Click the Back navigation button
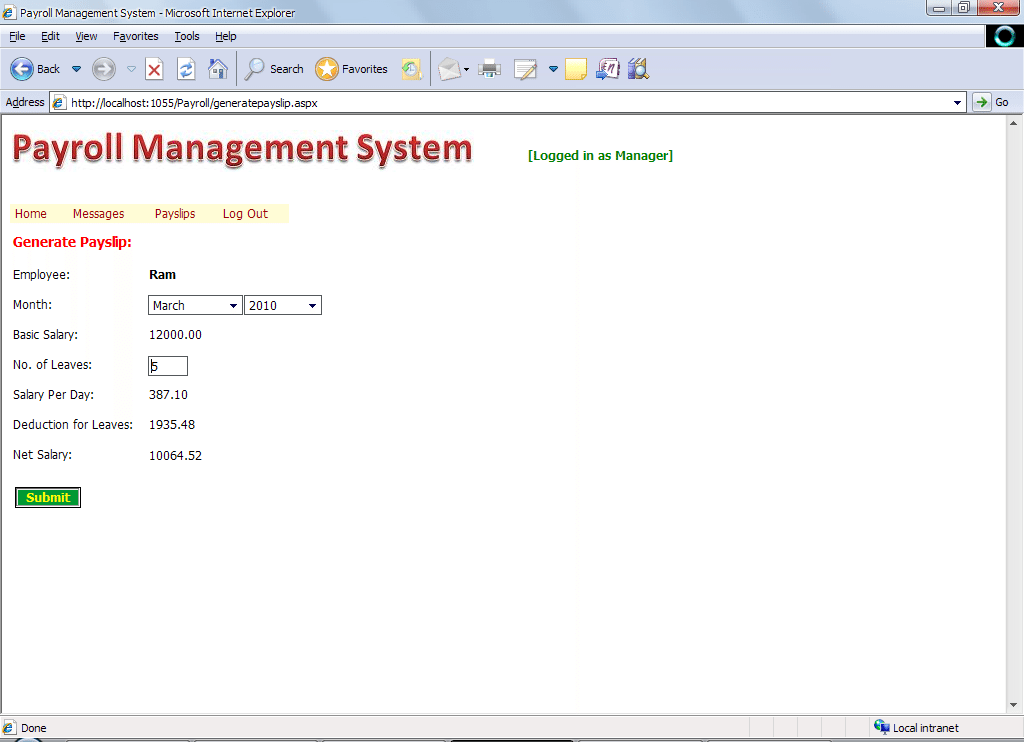Image resolution: width=1024 pixels, height=742 pixels. (x=35, y=69)
